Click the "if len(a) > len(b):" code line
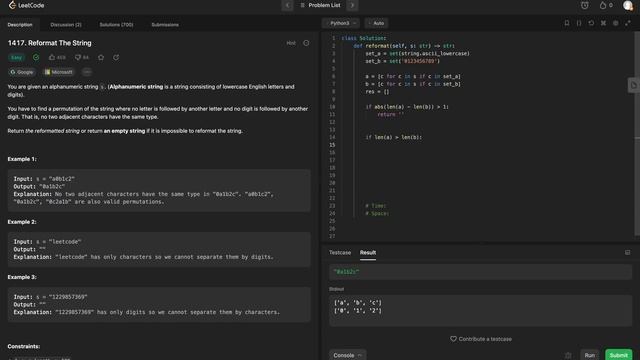 393,138
